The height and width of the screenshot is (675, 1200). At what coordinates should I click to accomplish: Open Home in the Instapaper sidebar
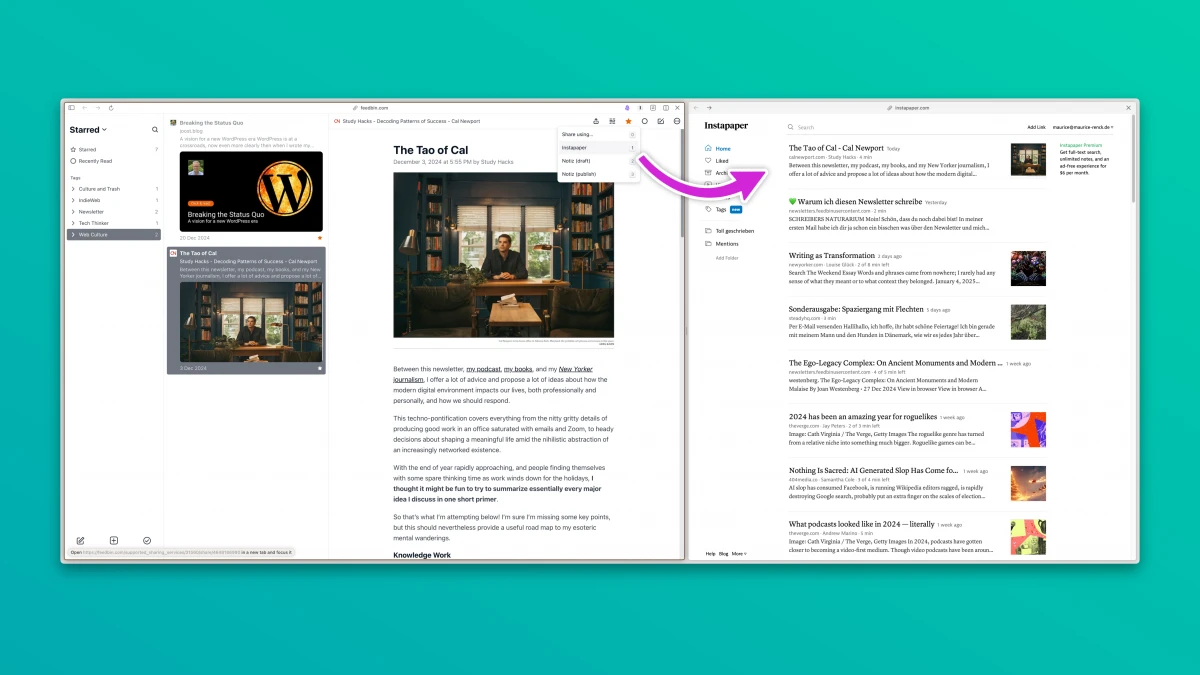(718, 148)
